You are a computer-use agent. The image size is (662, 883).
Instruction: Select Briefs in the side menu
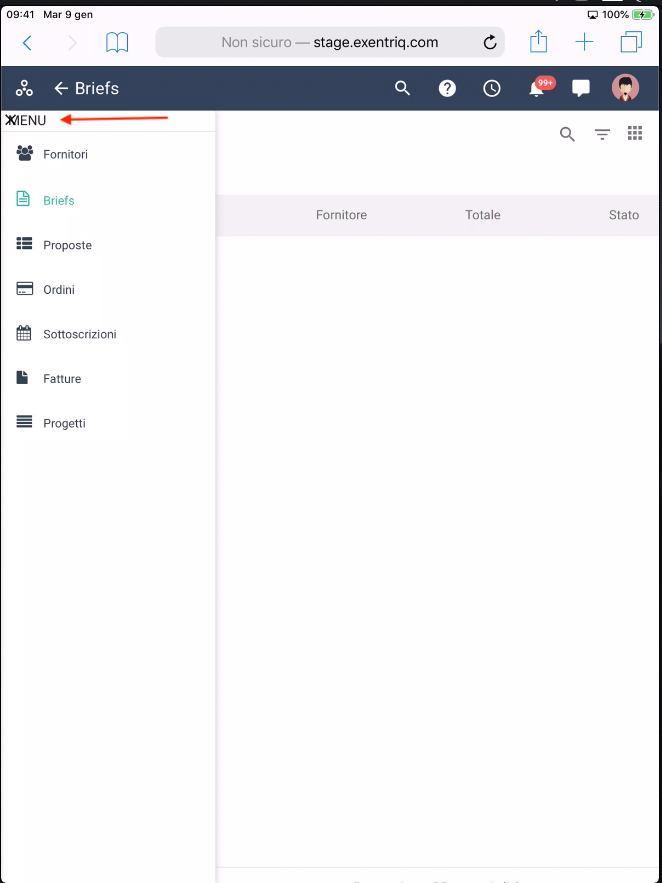point(58,200)
